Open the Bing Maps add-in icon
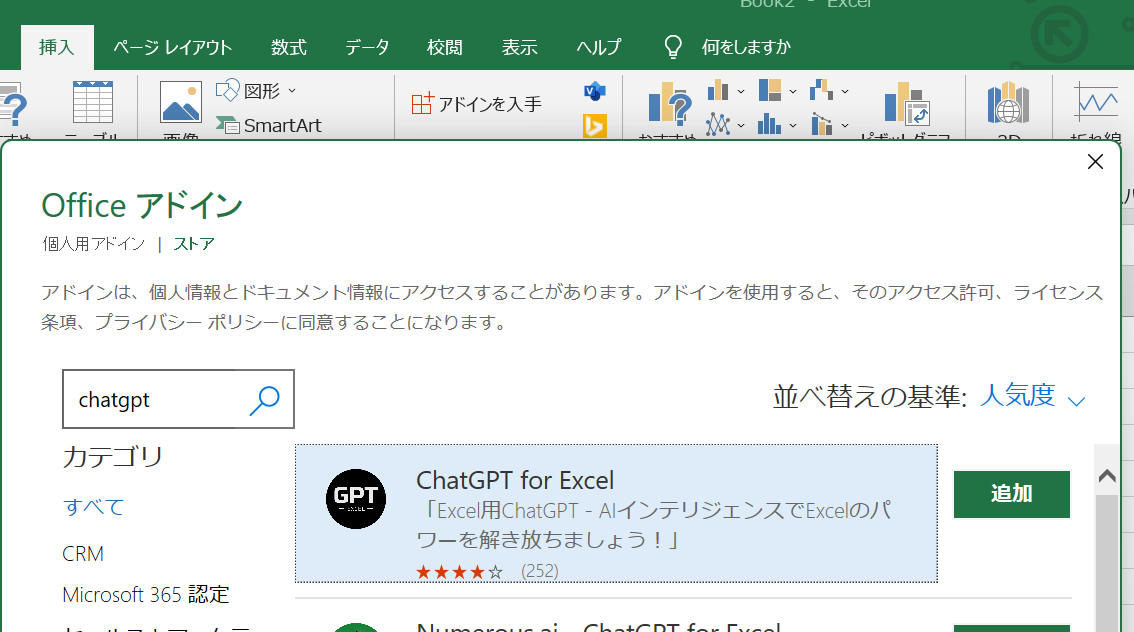 click(594, 126)
